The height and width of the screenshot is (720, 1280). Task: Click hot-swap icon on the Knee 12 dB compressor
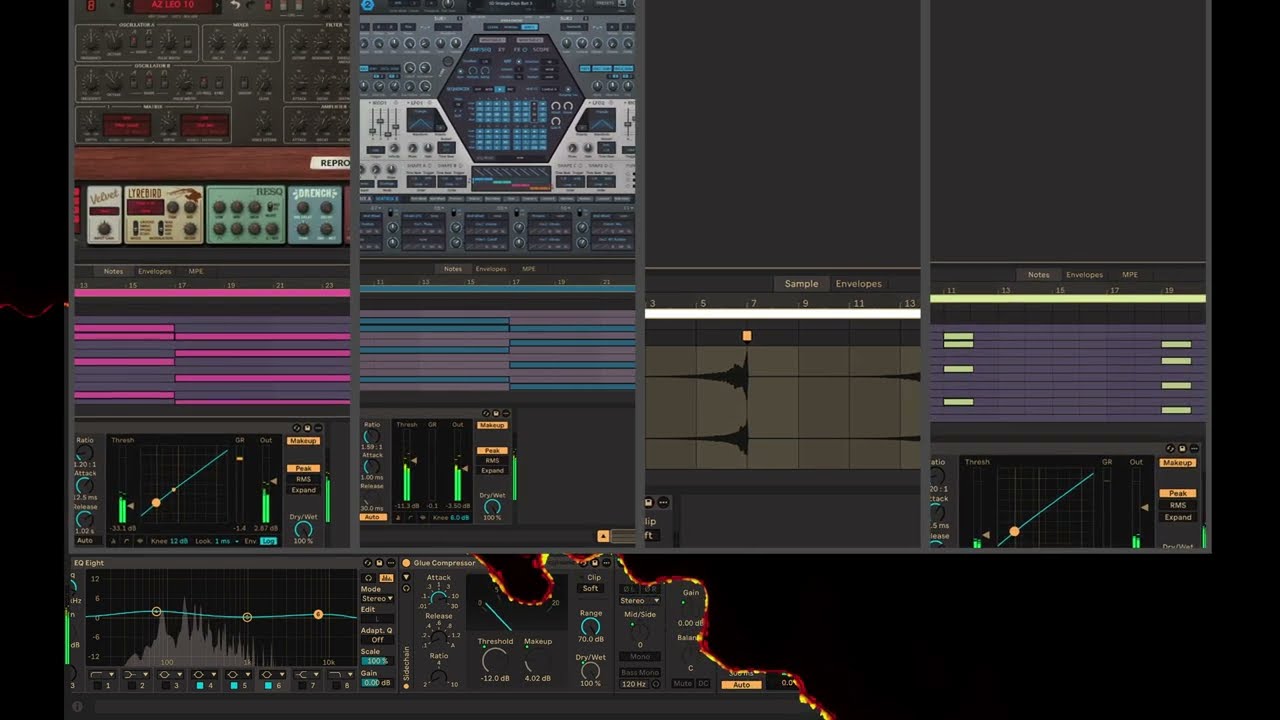[x=295, y=428]
